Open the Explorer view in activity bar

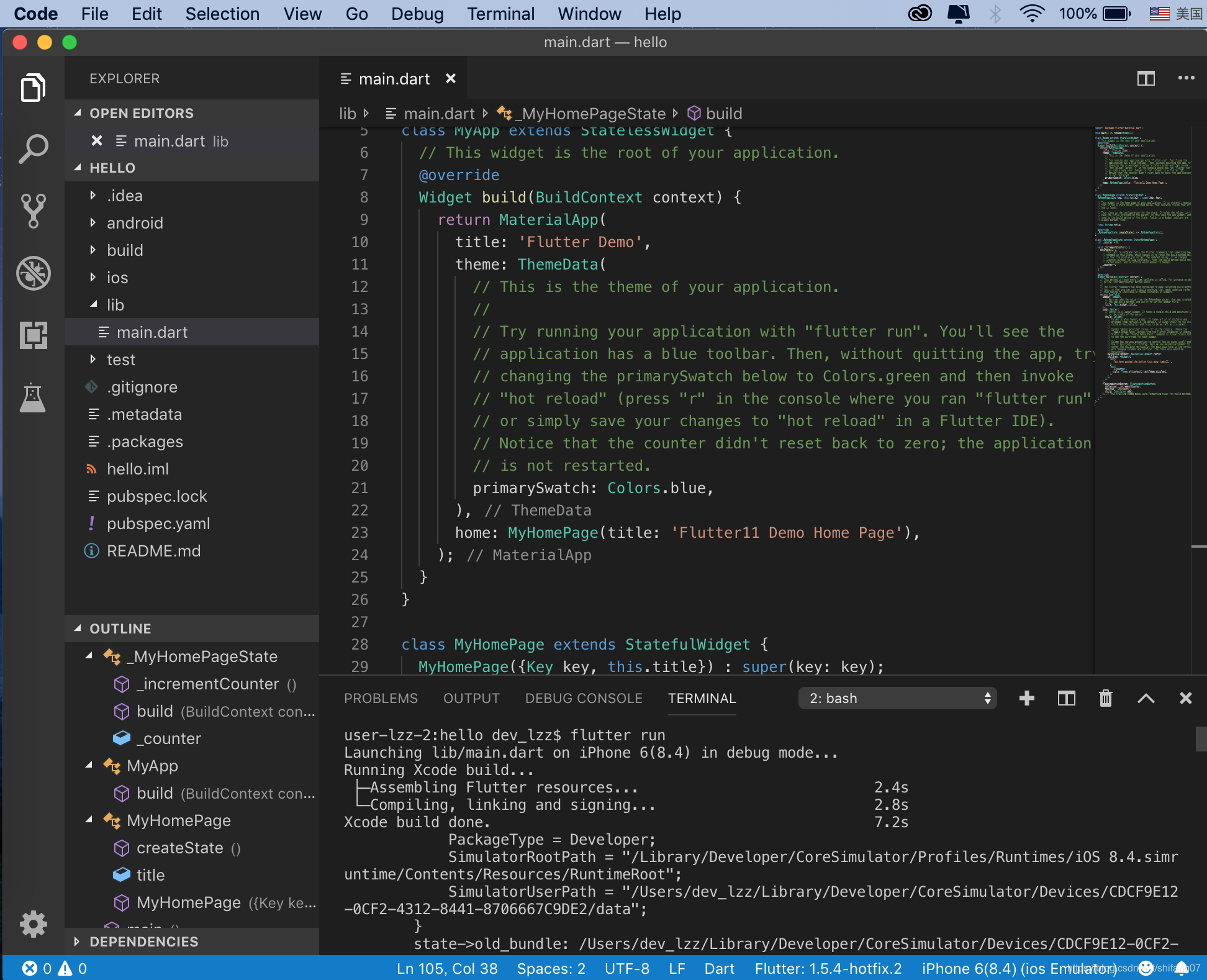(x=33, y=88)
